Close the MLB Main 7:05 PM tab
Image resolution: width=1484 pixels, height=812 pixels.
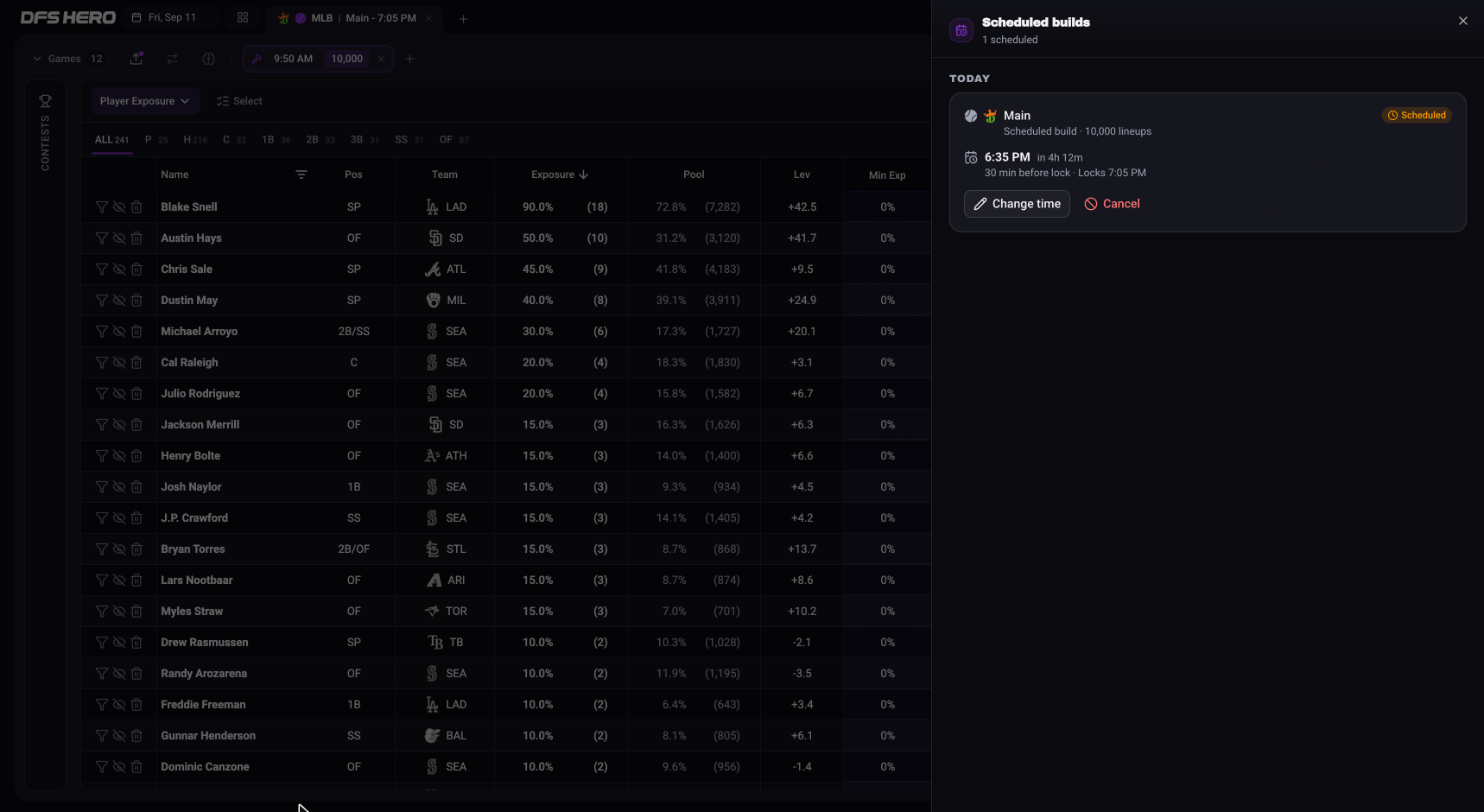coord(429,18)
